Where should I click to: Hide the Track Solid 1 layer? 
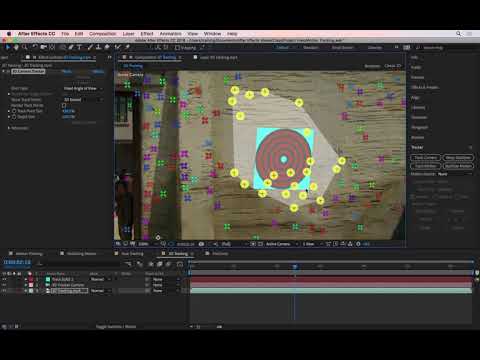(x=4, y=279)
